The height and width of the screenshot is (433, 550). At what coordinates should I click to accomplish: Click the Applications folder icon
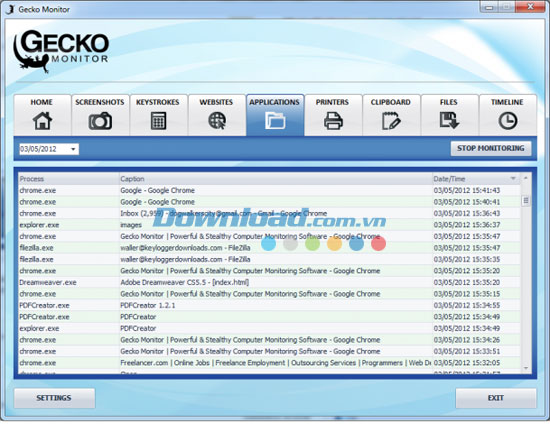pos(275,121)
